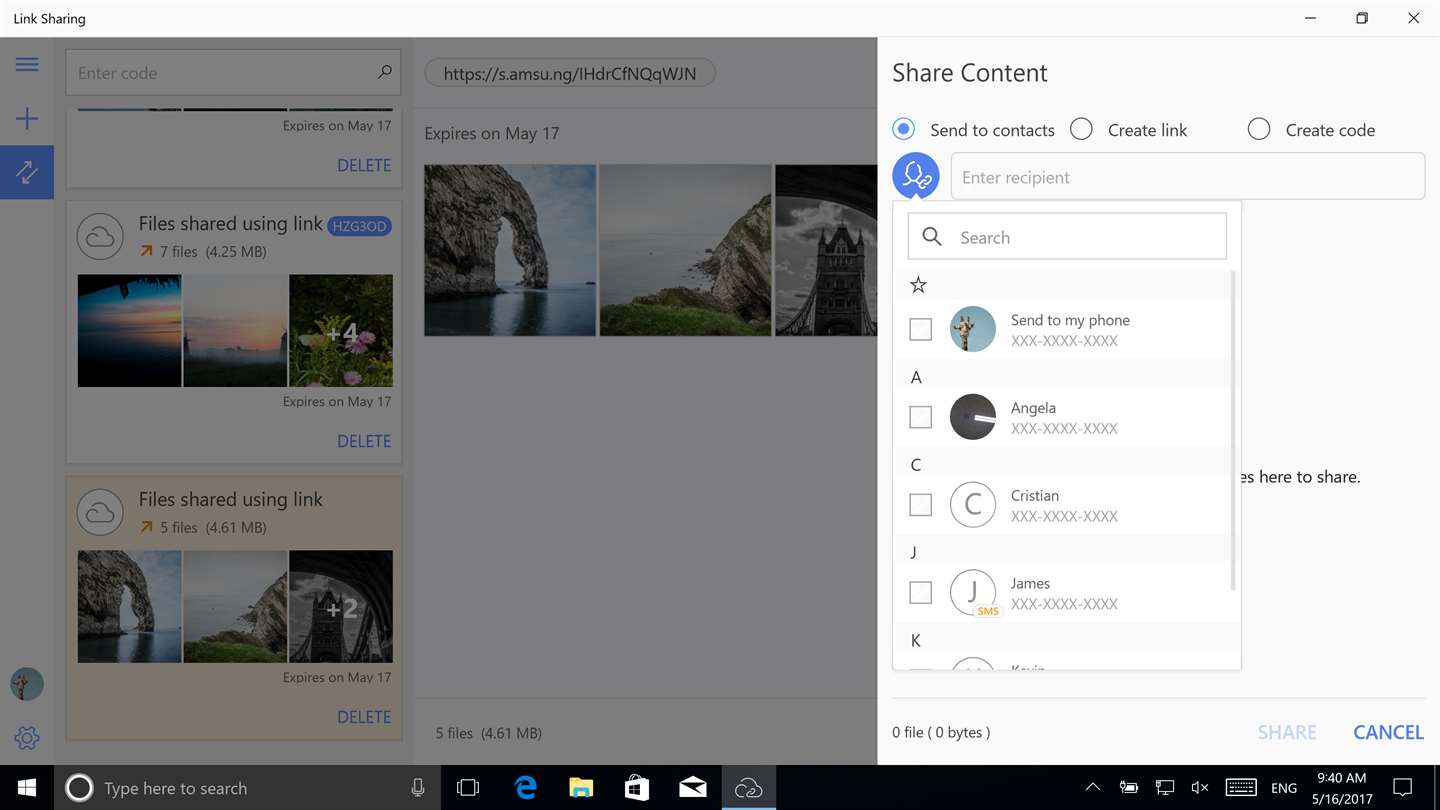
Task: Click the Link Sharing cloud taskbar icon
Action: [748, 788]
